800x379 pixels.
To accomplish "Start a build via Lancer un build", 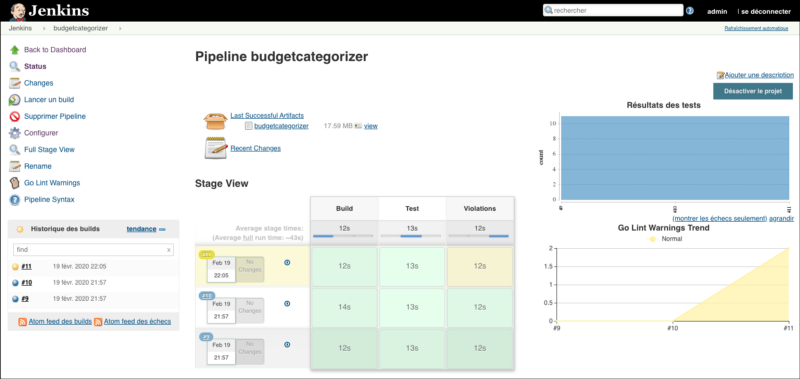I will pyautogui.click(x=49, y=100).
